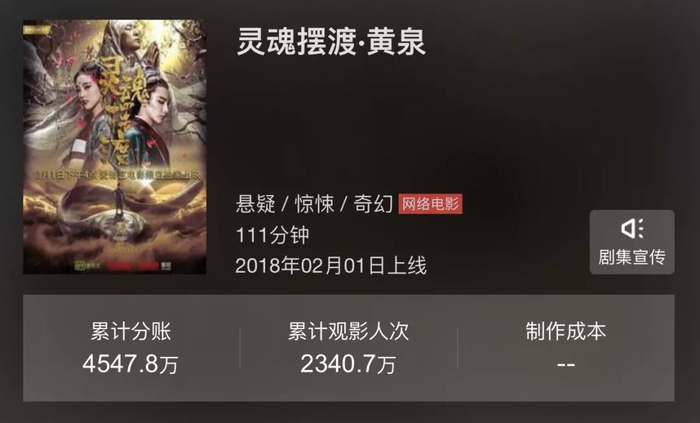Open the 灵魂摆渡·黄泉 movie poster
The image size is (700, 423).
click(x=115, y=147)
